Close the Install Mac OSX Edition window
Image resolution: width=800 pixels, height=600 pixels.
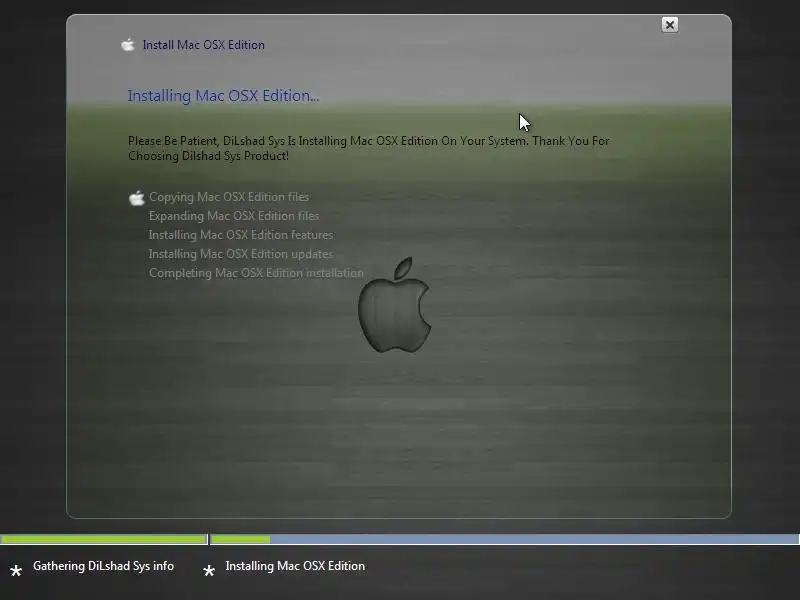(669, 24)
